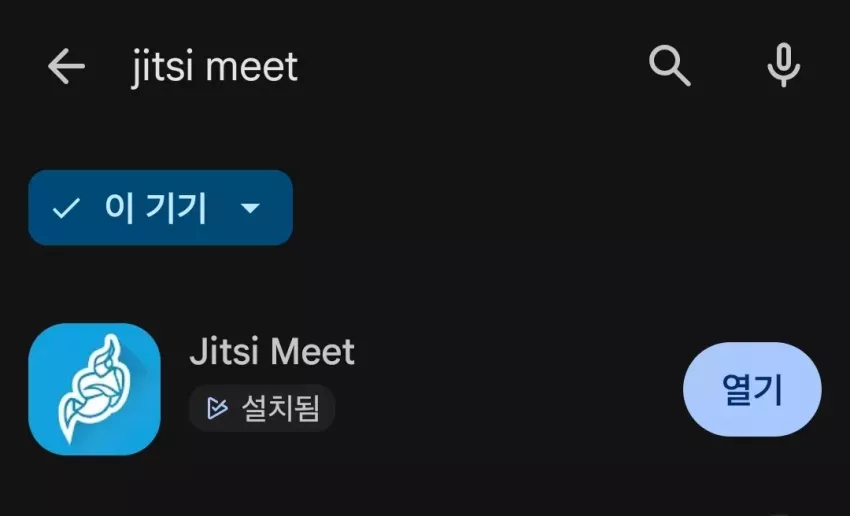Select the Jitsi Meet search result row
The width and height of the screenshot is (850, 516).
pyautogui.click(x=425, y=389)
